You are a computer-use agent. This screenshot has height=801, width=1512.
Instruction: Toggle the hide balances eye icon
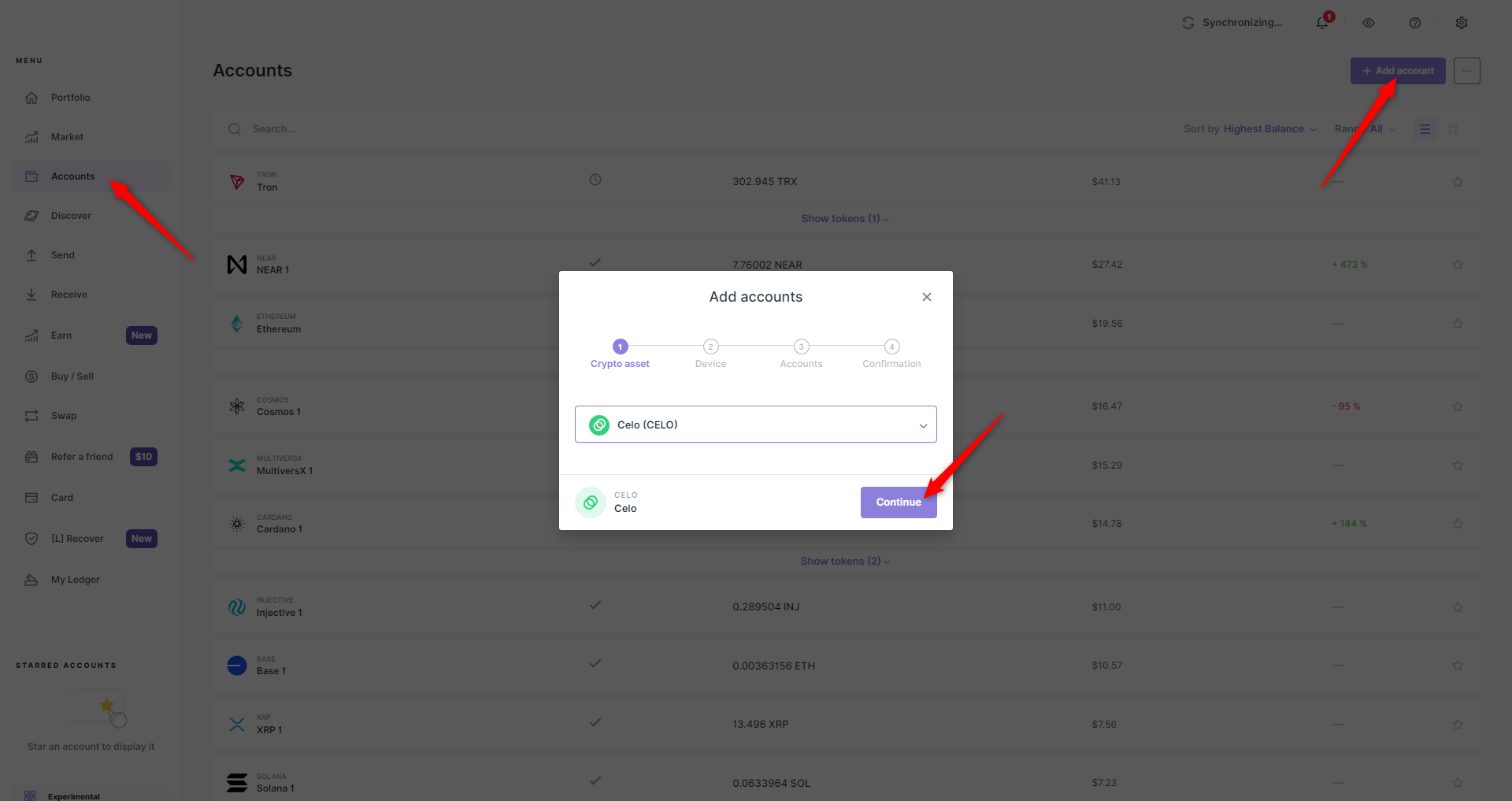click(x=1369, y=23)
